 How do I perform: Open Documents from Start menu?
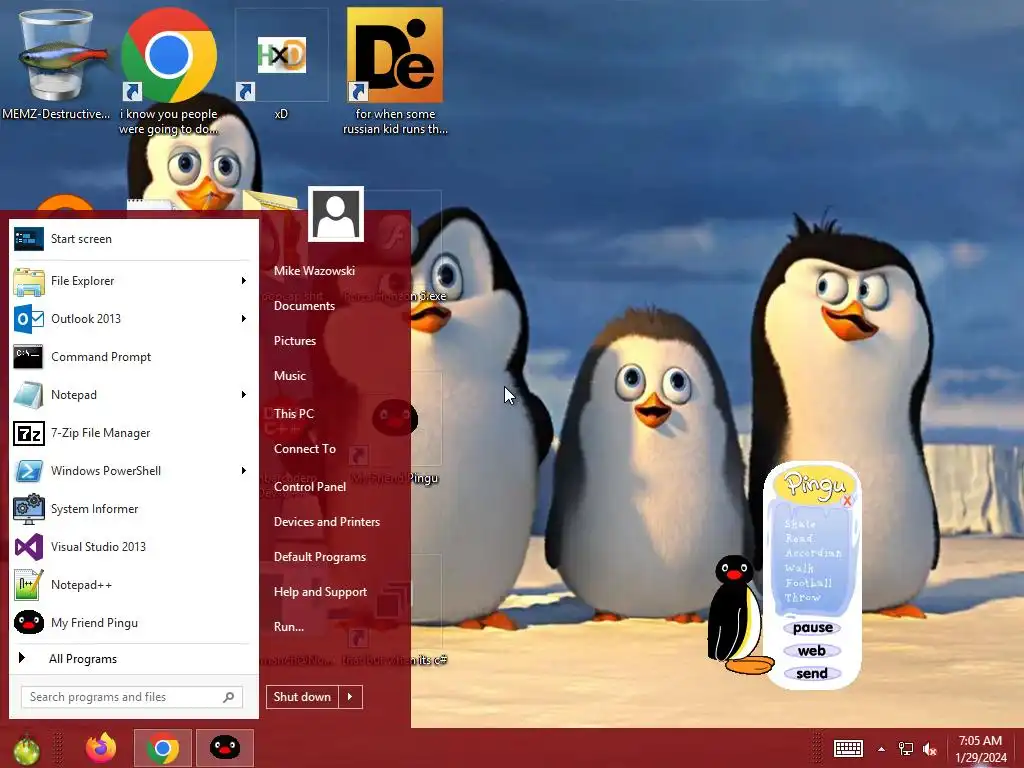click(x=304, y=306)
